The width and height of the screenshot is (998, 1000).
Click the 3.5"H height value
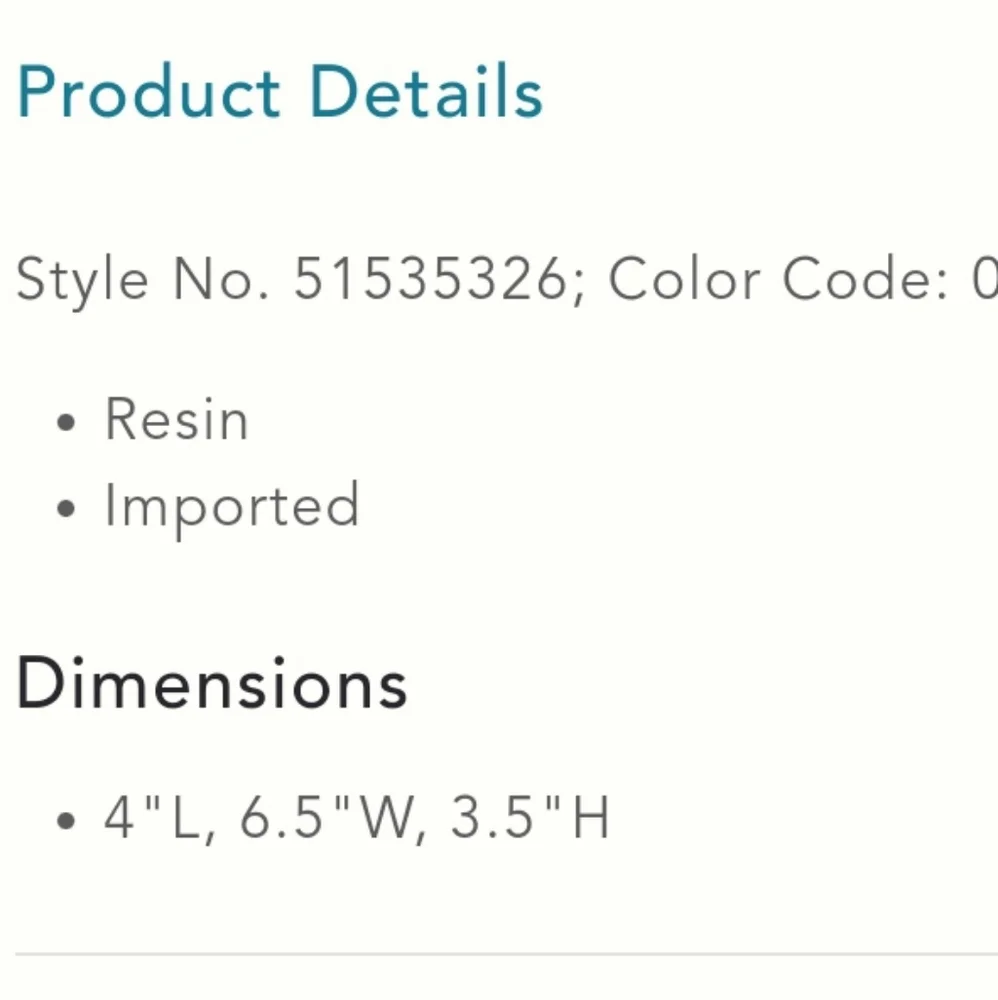tap(531, 817)
